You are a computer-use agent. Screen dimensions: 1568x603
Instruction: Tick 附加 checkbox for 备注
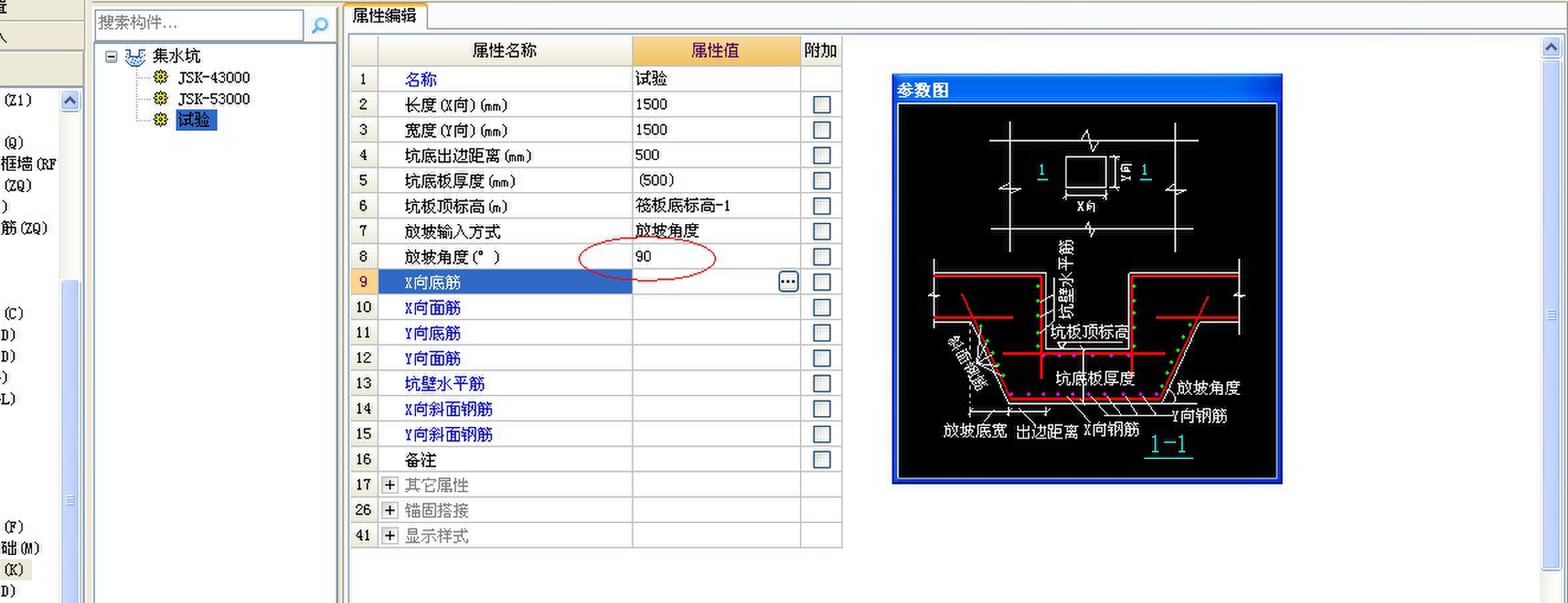pyautogui.click(x=821, y=460)
